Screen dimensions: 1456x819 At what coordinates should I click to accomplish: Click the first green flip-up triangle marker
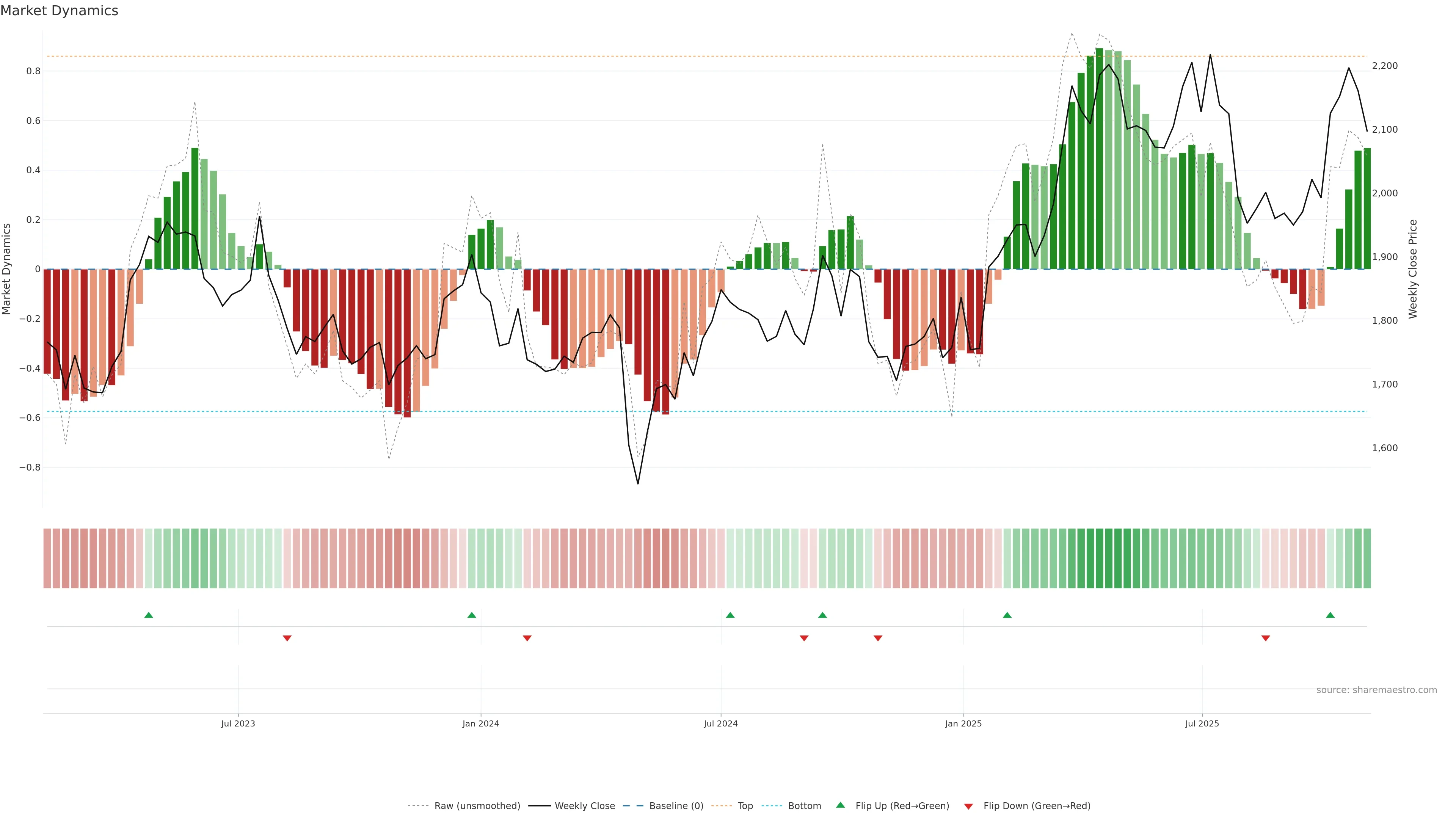click(x=149, y=615)
